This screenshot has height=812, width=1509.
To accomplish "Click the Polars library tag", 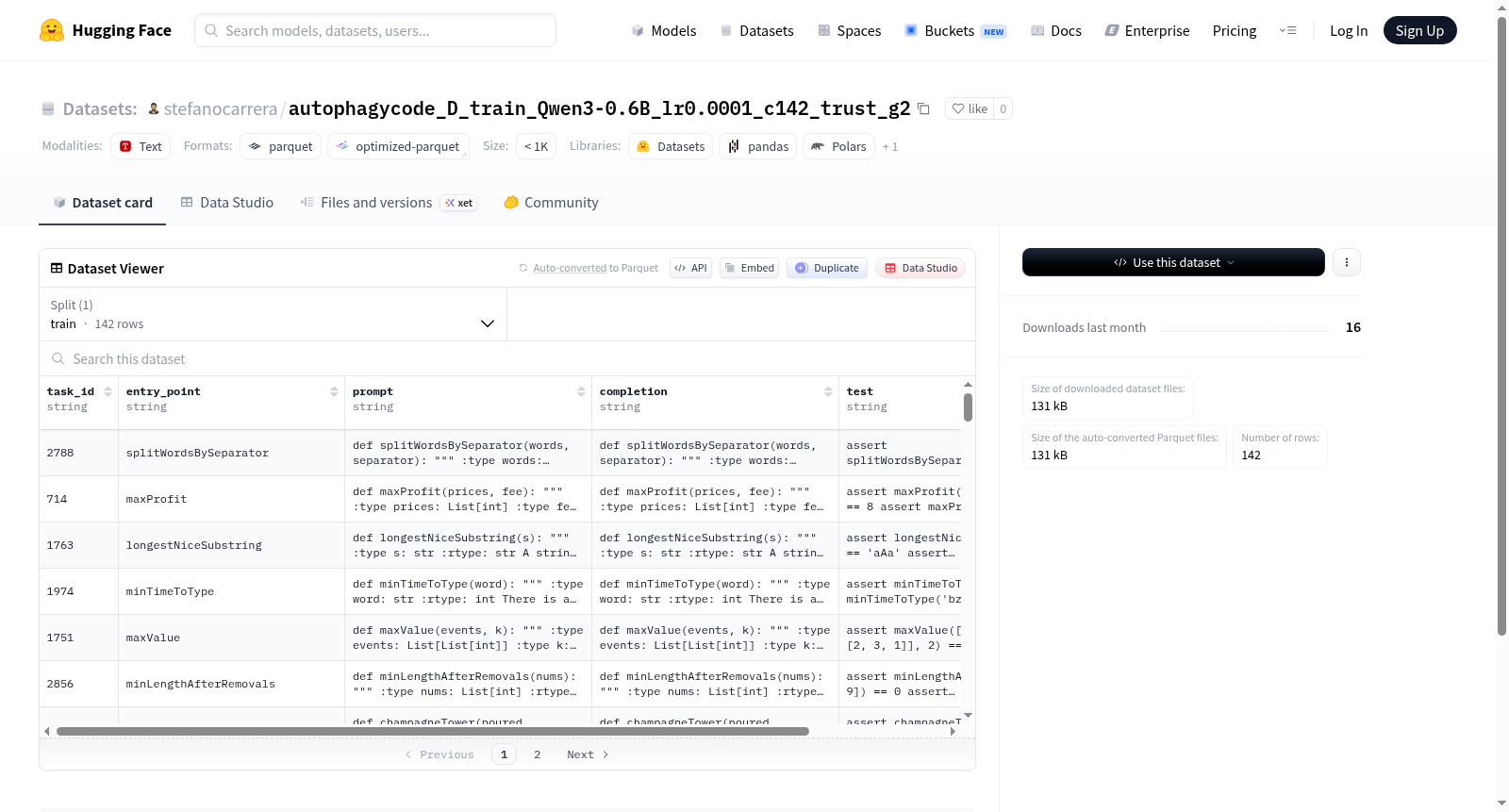I will (839, 146).
